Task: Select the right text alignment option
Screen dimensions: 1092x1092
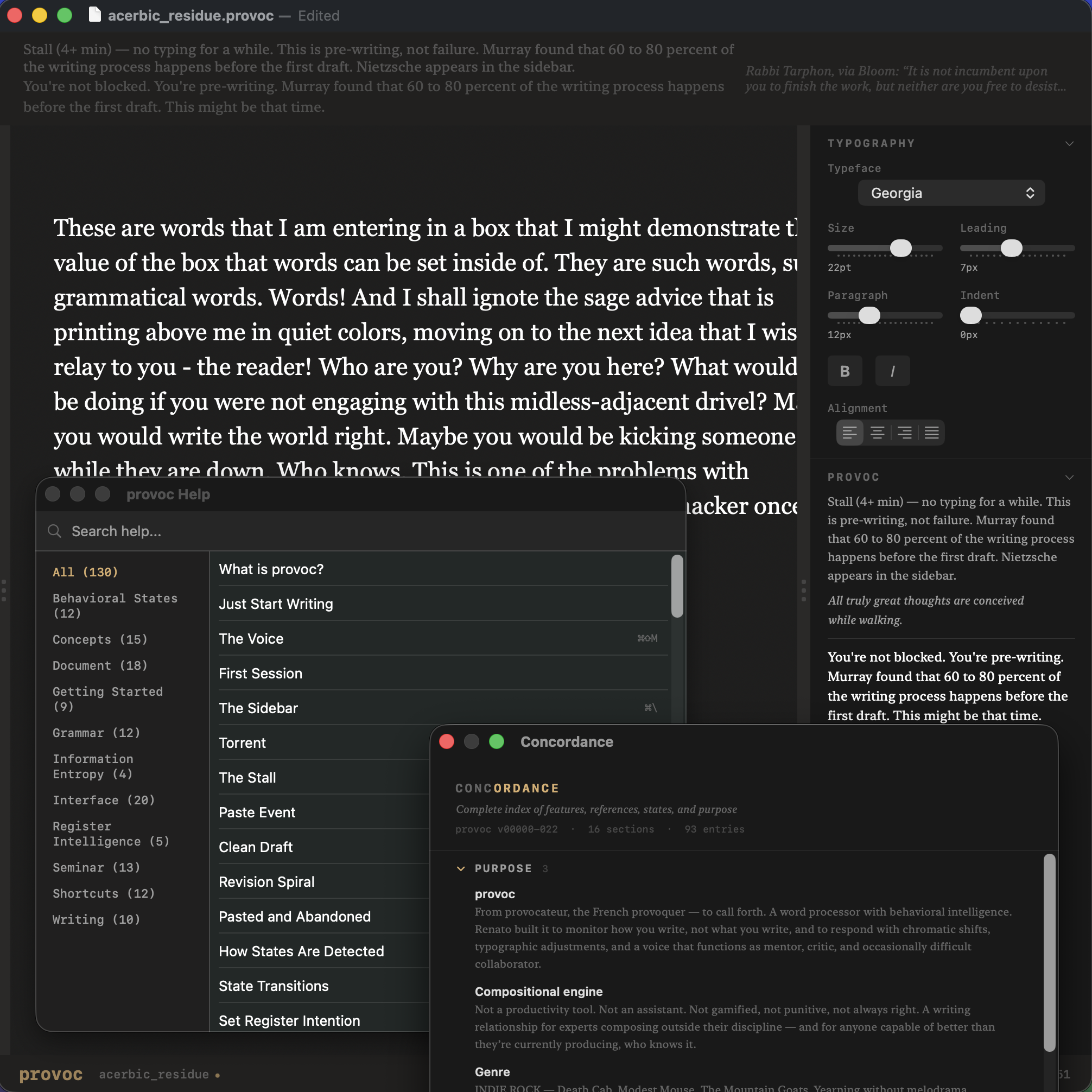Action: pyautogui.click(x=904, y=433)
